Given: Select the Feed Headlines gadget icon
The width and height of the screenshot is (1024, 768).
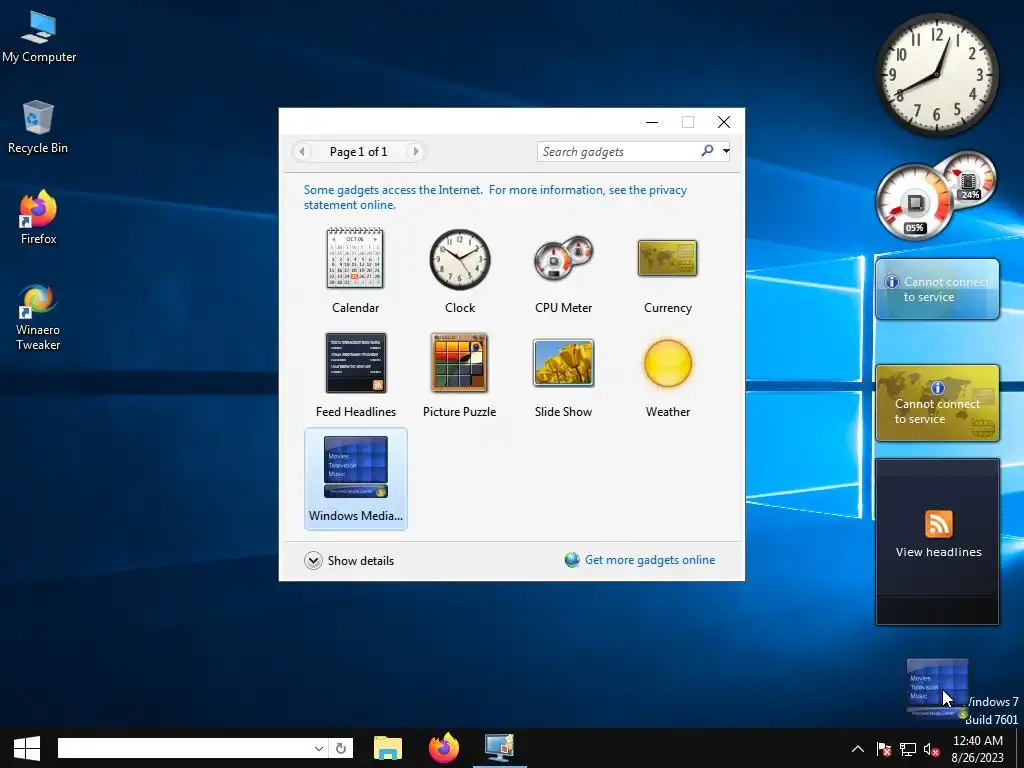Looking at the screenshot, I should point(356,362).
